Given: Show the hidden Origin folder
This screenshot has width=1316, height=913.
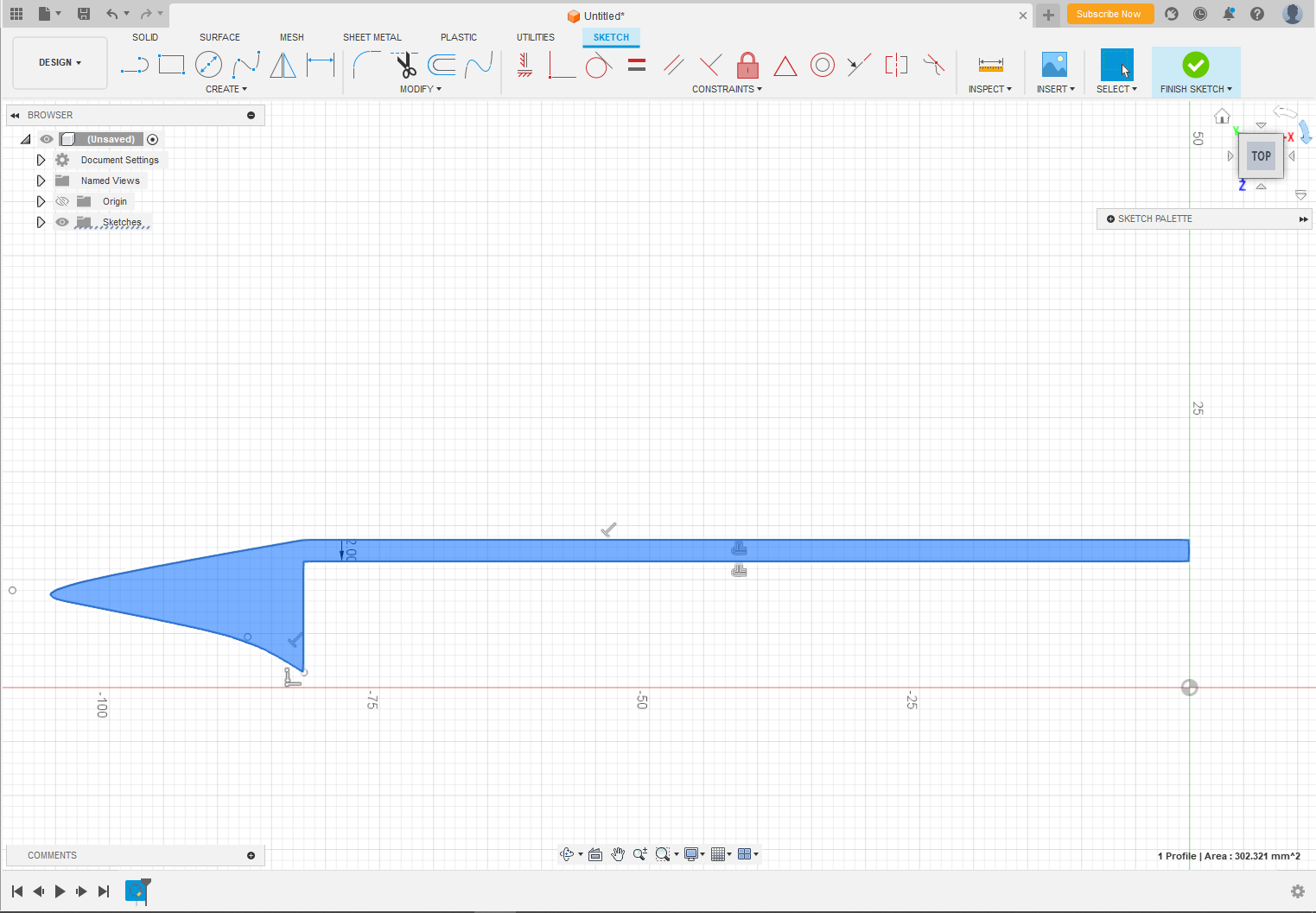Looking at the screenshot, I should click(x=62, y=201).
